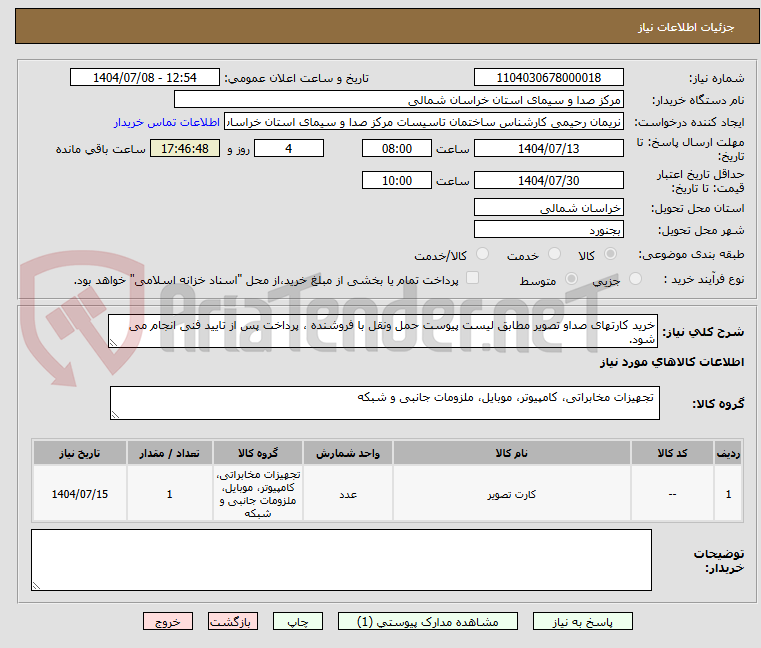The width and height of the screenshot is (761, 648).
Task: Select the خدمت radio button
Action: 554,254
